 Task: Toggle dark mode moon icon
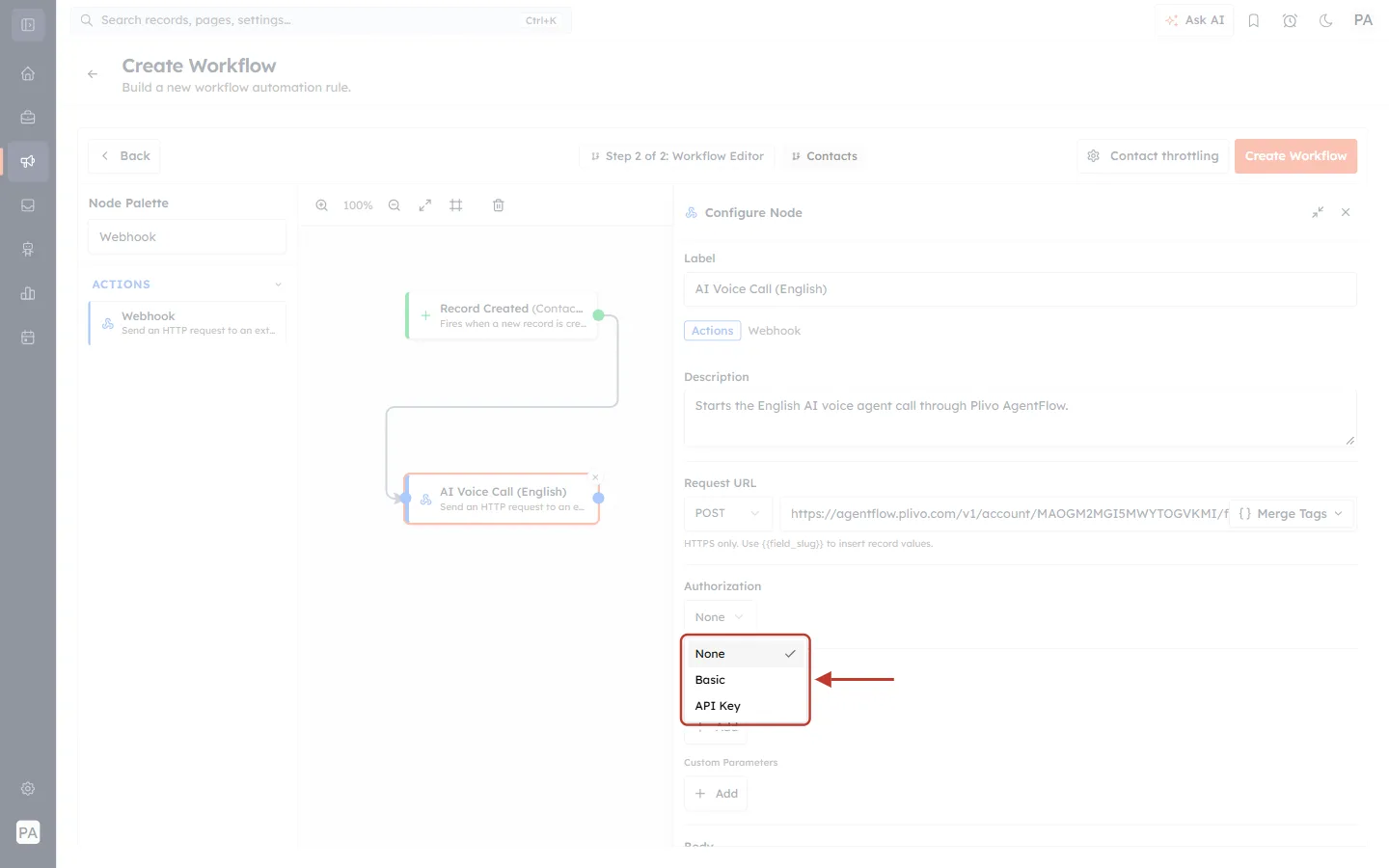1326,20
